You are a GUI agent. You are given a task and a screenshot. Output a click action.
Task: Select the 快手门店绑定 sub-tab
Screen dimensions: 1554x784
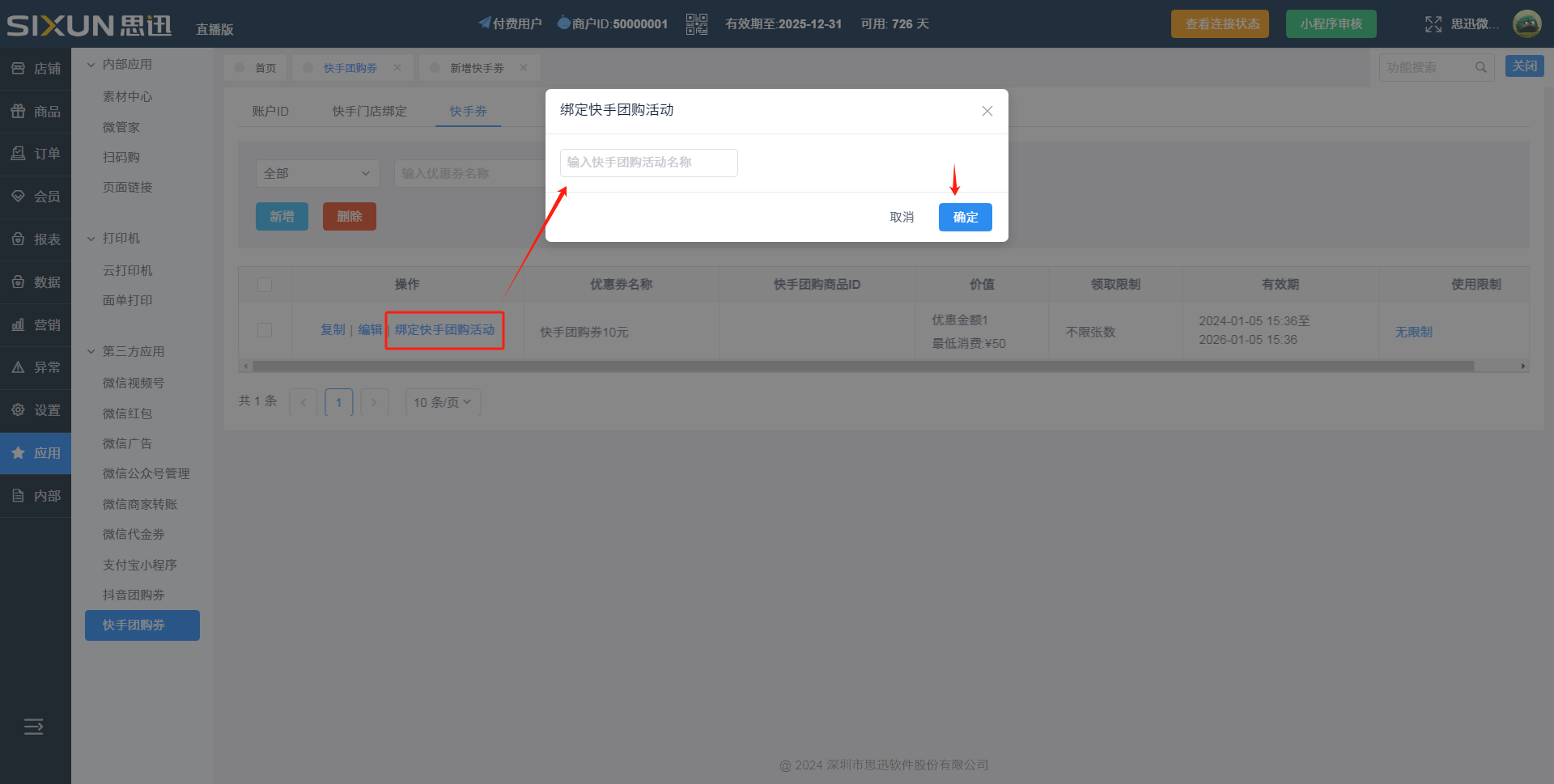(x=369, y=111)
